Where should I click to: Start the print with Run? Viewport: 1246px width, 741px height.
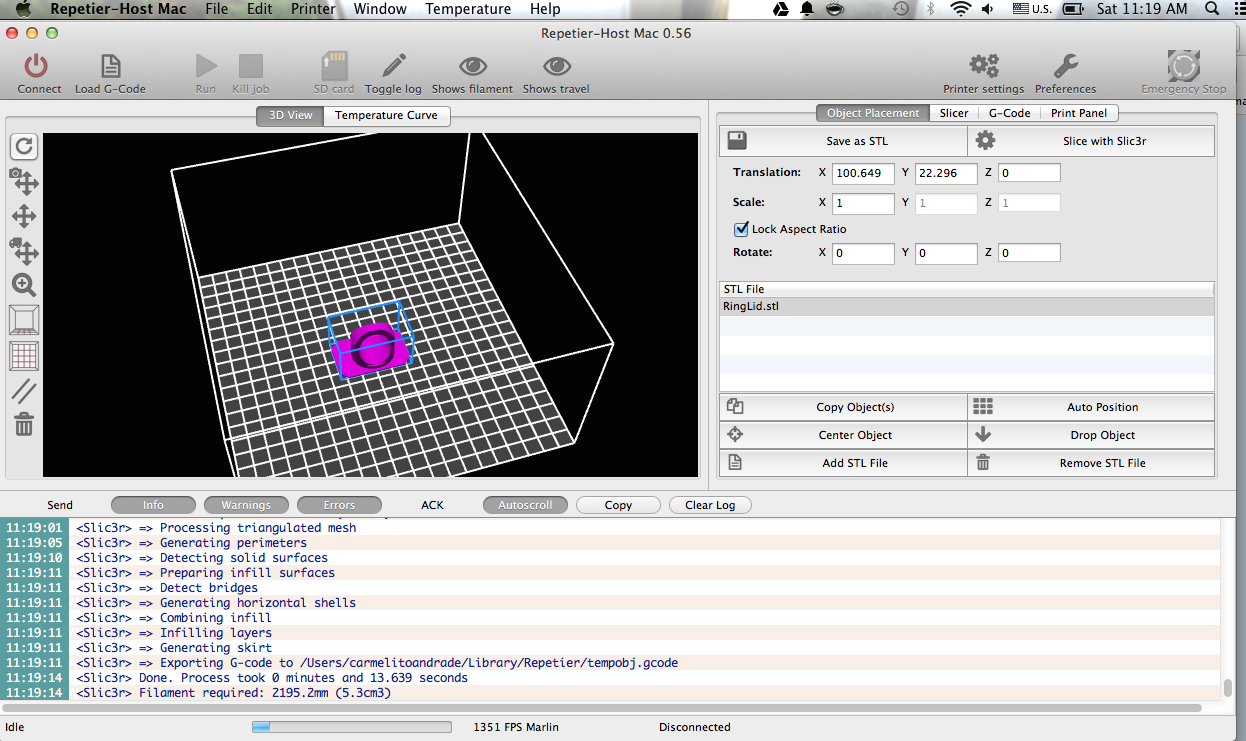coord(206,66)
